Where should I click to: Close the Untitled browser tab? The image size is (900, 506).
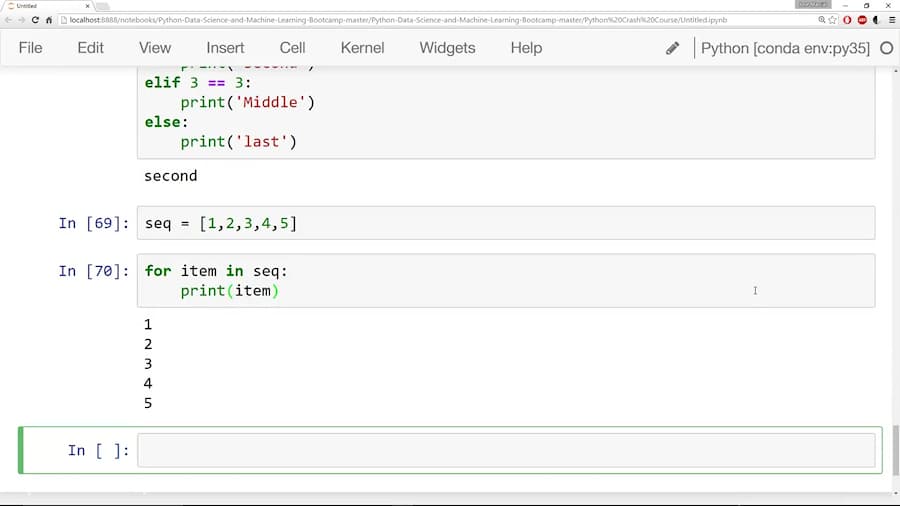pos(87,6)
